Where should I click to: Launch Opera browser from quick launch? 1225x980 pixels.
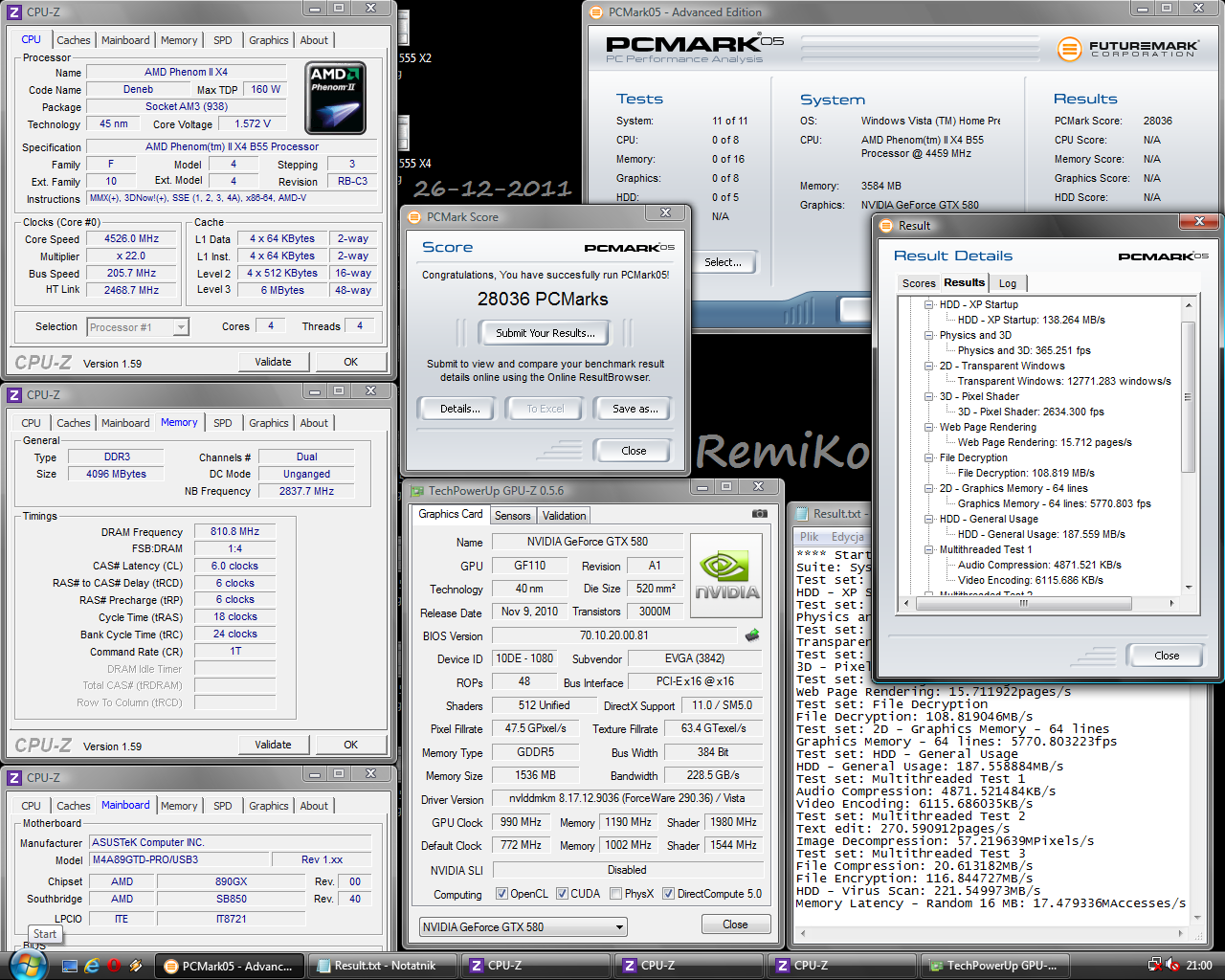pyautogui.click(x=114, y=966)
